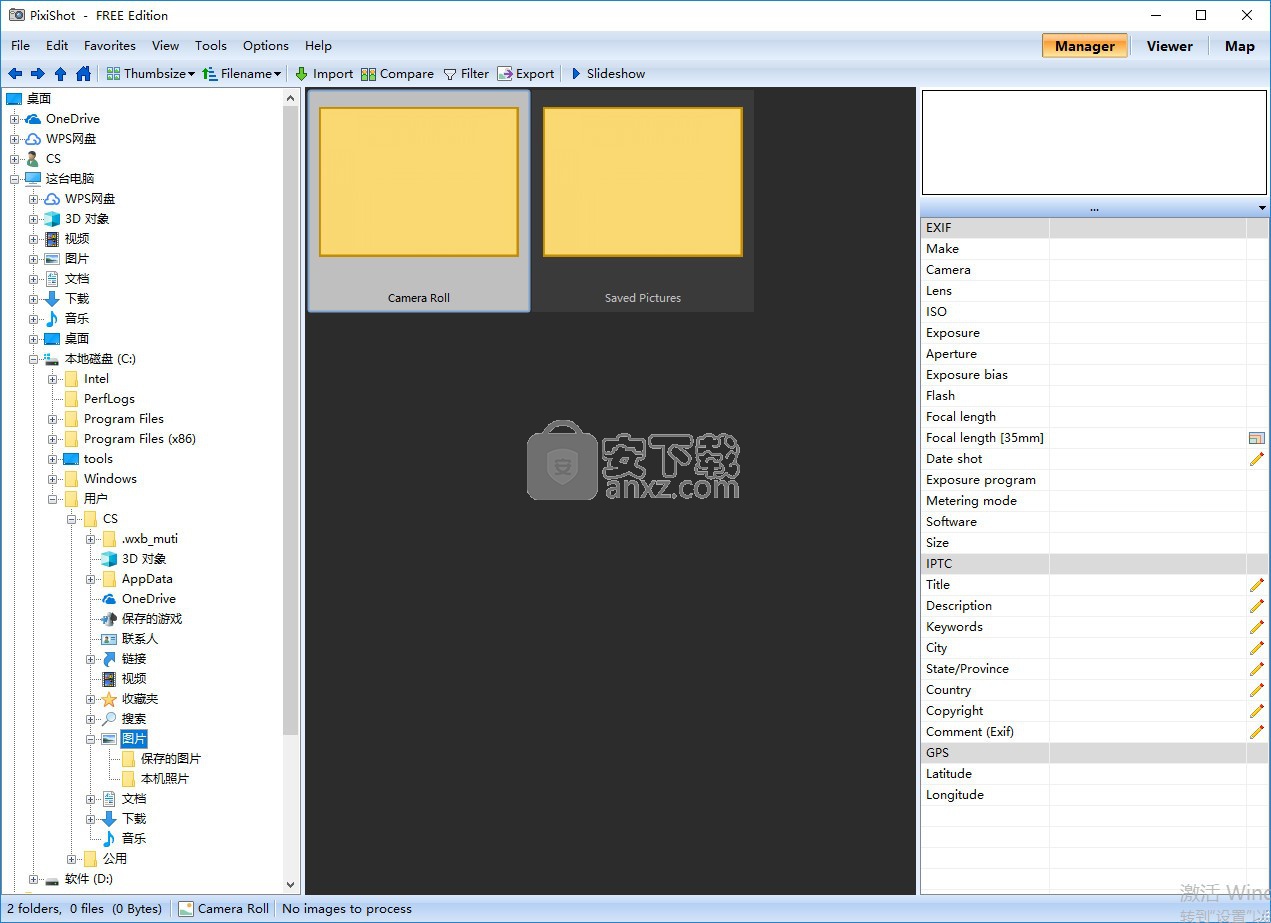Edit State/Province with its pencil icon

coord(1257,669)
